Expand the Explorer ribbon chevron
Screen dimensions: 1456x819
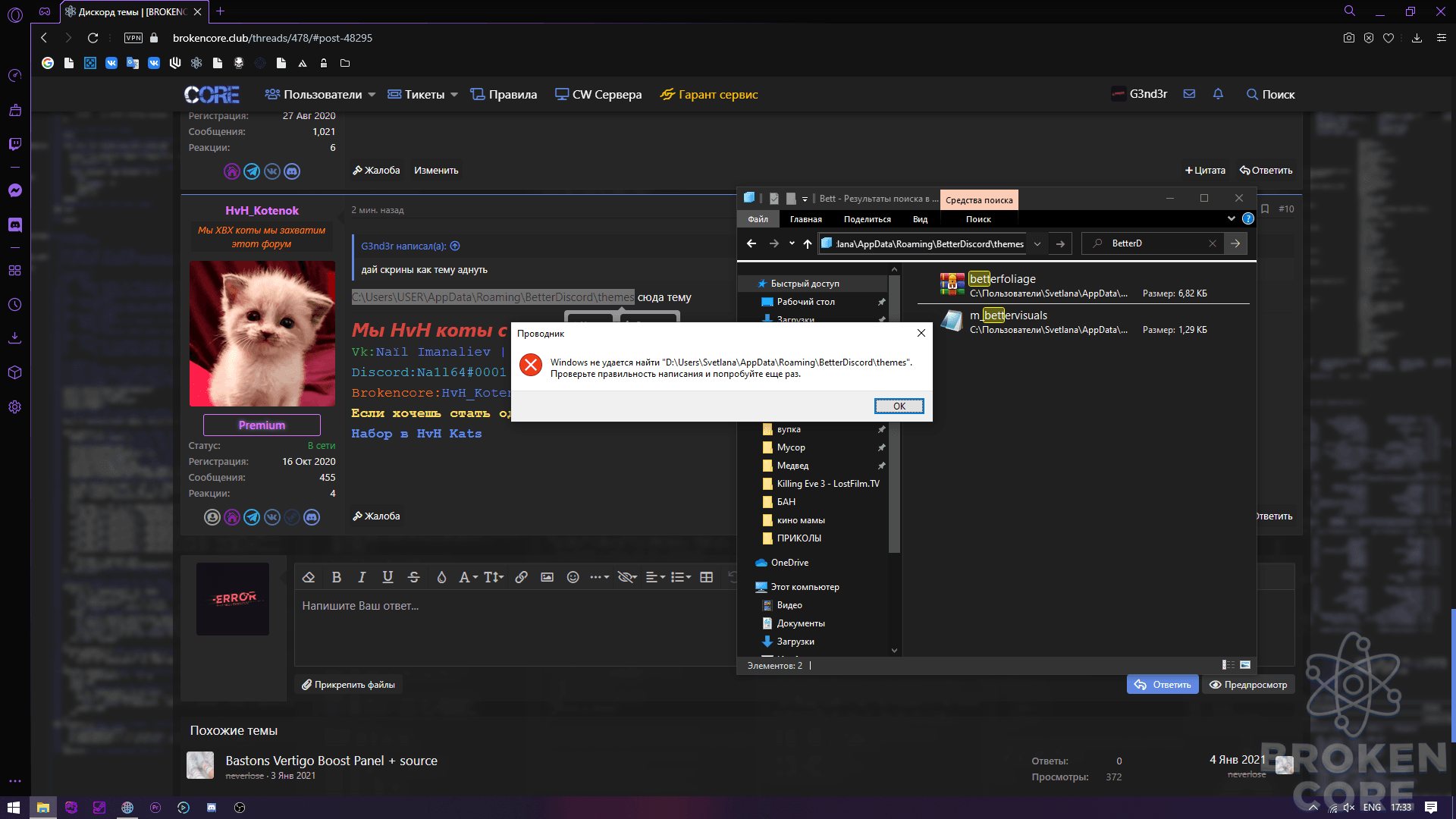[1231, 219]
